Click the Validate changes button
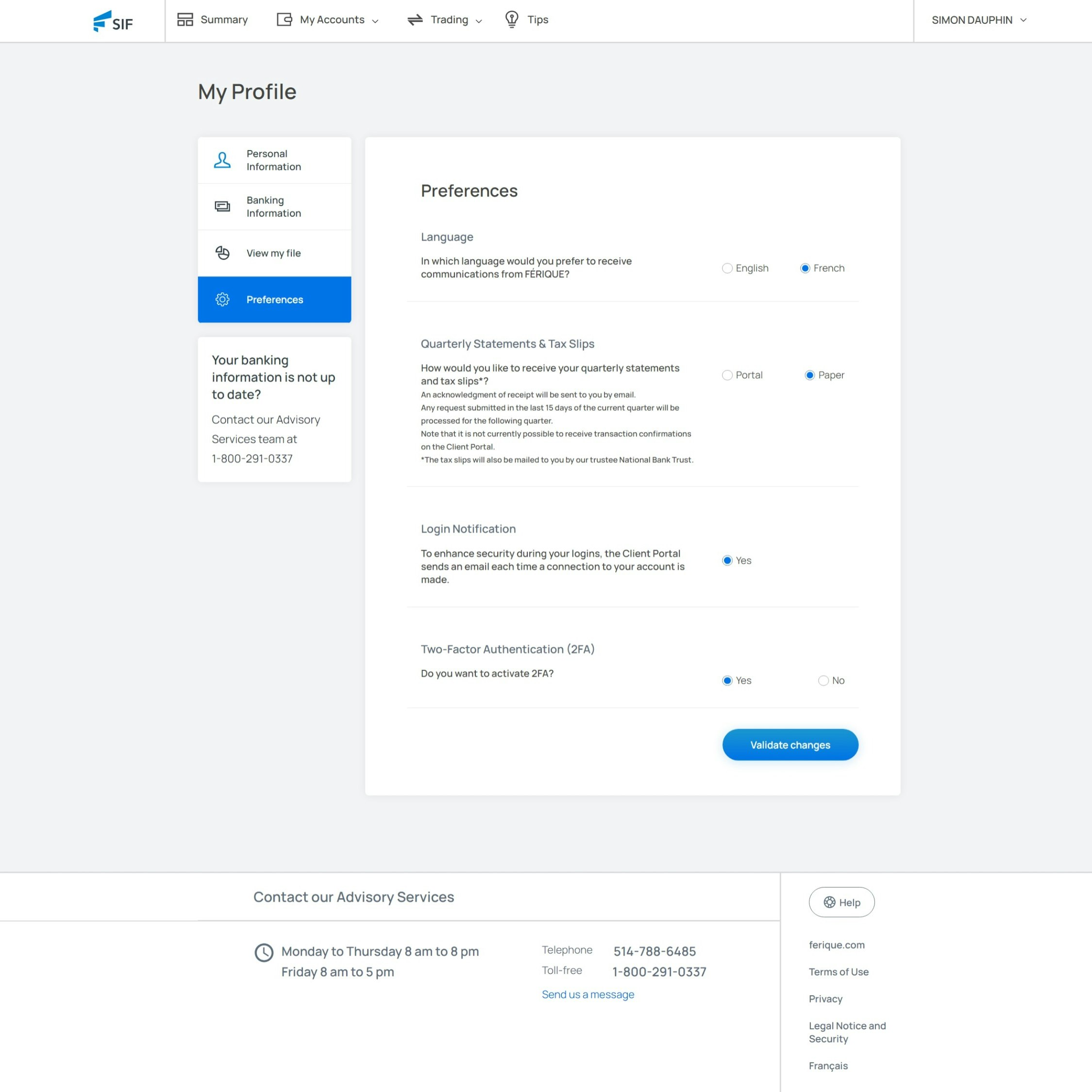1092x1092 pixels. pos(790,744)
